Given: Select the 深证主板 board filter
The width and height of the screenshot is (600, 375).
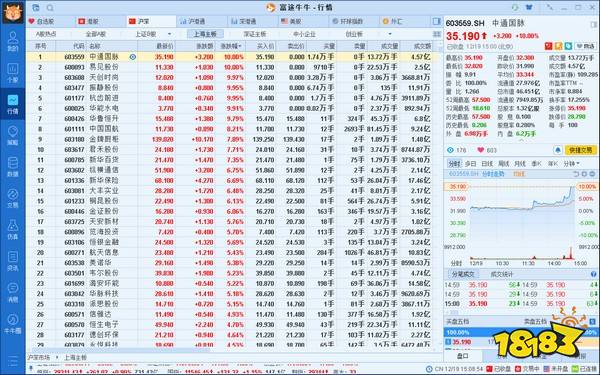Looking at the screenshot, I should coord(254,34).
